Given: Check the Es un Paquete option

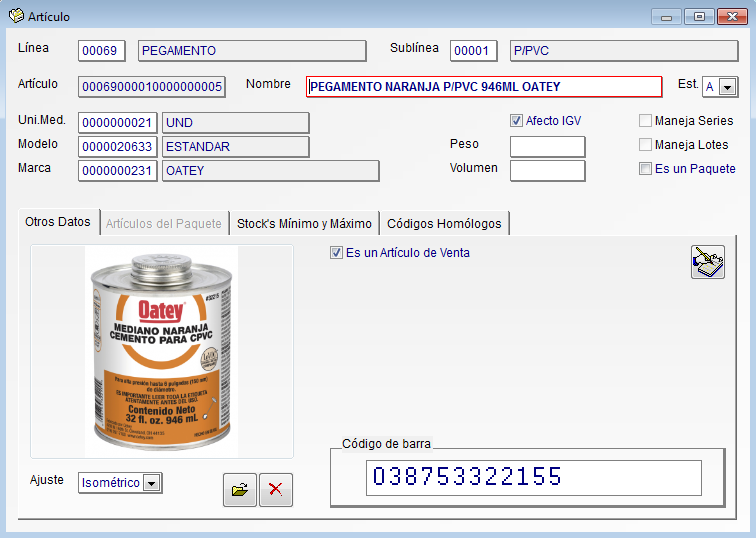Looking at the screenshot, I should (645, 169).
